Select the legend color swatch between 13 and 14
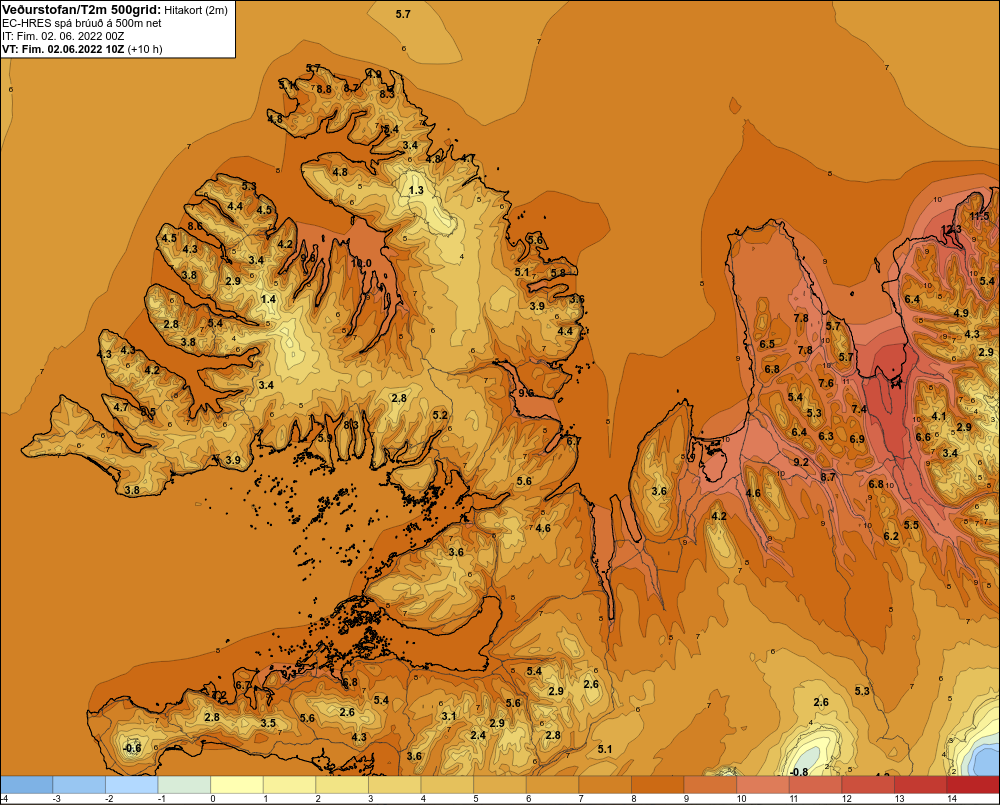1000x805 pixels. coord(920,785)
